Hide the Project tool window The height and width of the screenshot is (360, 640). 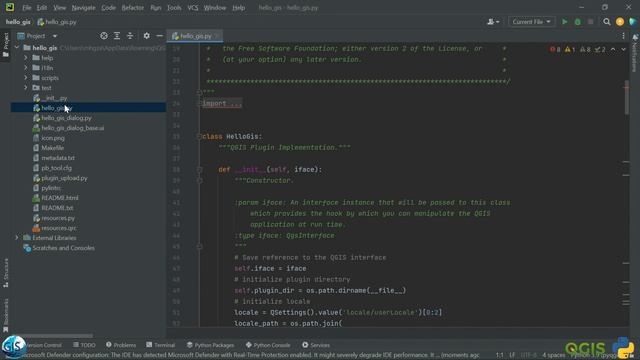click(x=160, y=36)
